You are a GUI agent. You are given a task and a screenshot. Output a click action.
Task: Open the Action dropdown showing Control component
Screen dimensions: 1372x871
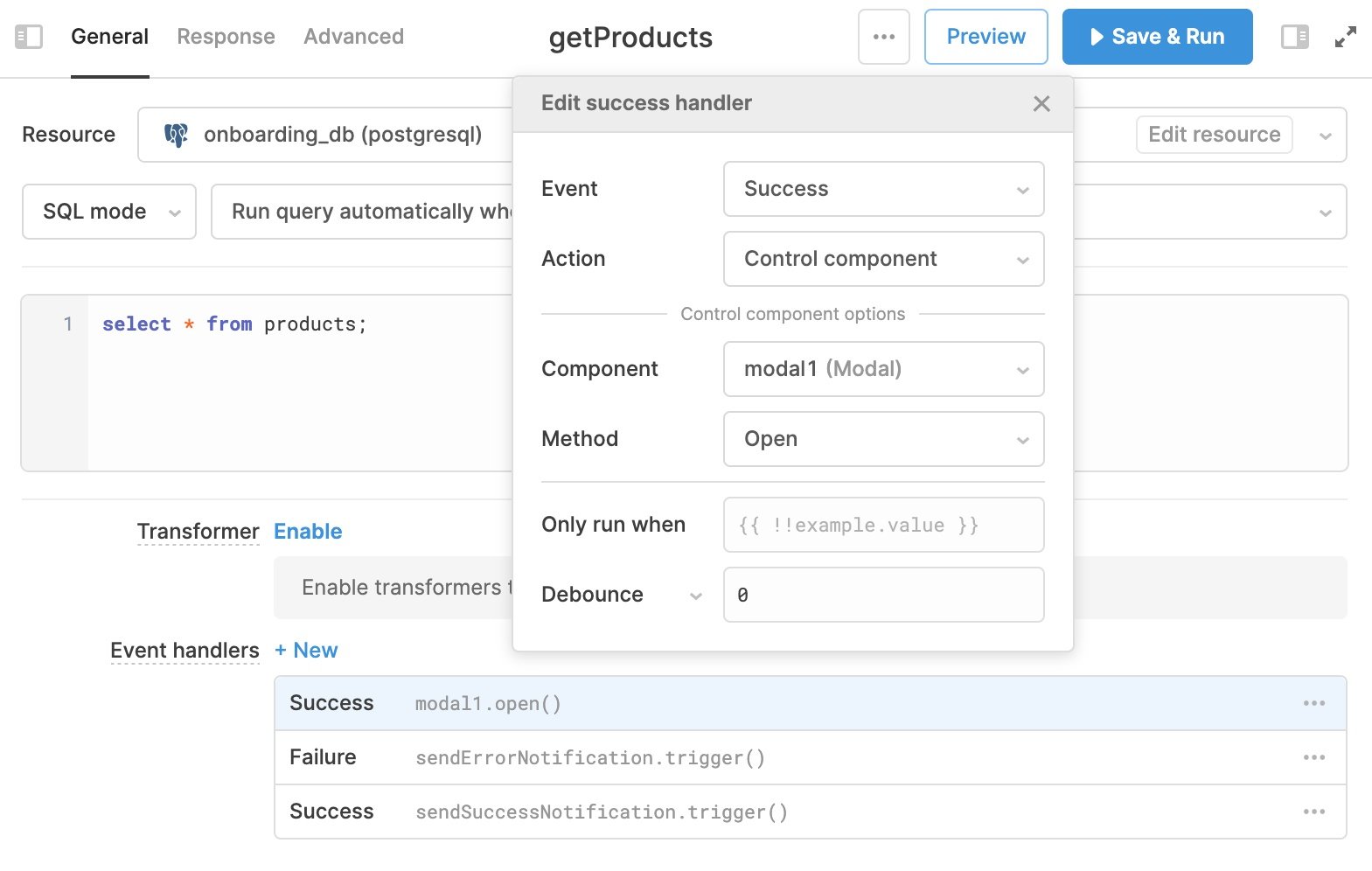(x=883, y=259)
